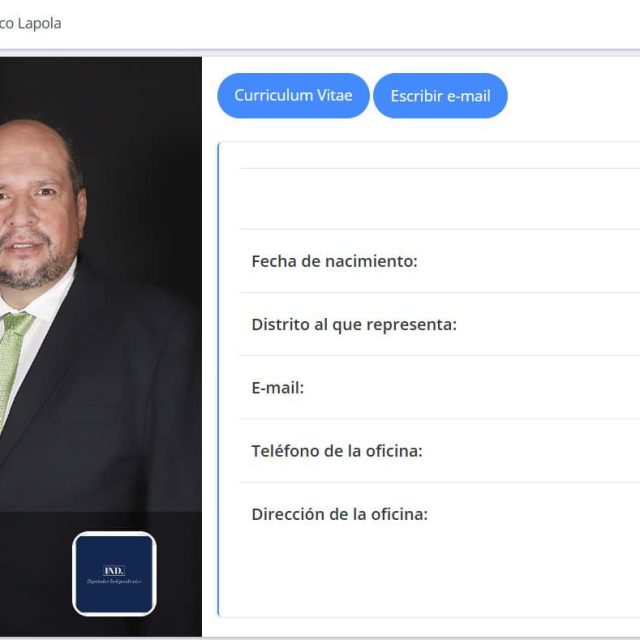Click empty value area beside E-mail label
640x640 pixels.
(x=472, y=388)
